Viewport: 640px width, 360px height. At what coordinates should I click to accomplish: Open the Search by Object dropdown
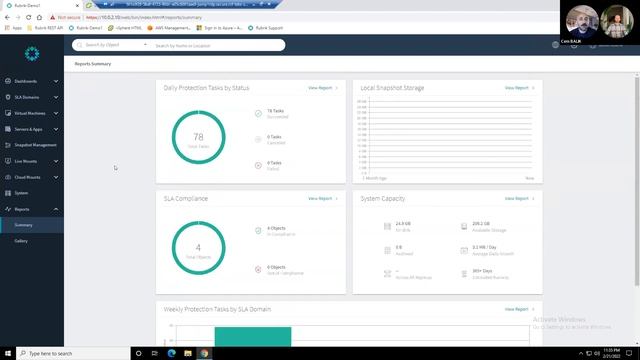pos(116,45)
